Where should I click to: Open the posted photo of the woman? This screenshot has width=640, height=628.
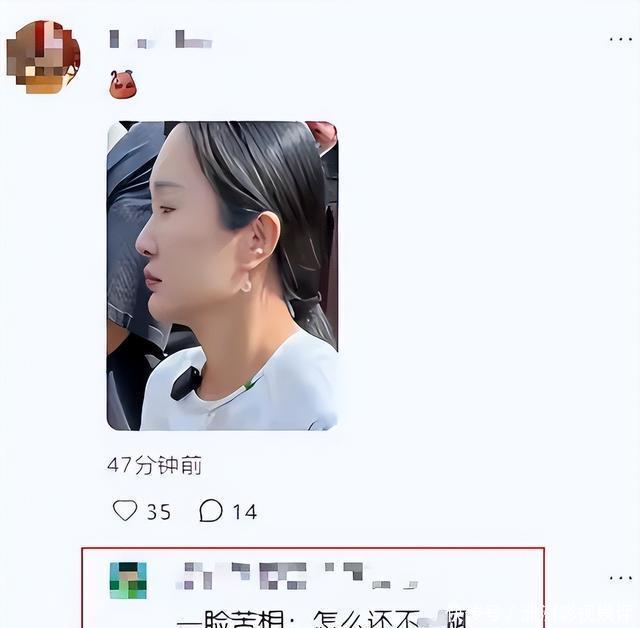[x=222, y=276]
